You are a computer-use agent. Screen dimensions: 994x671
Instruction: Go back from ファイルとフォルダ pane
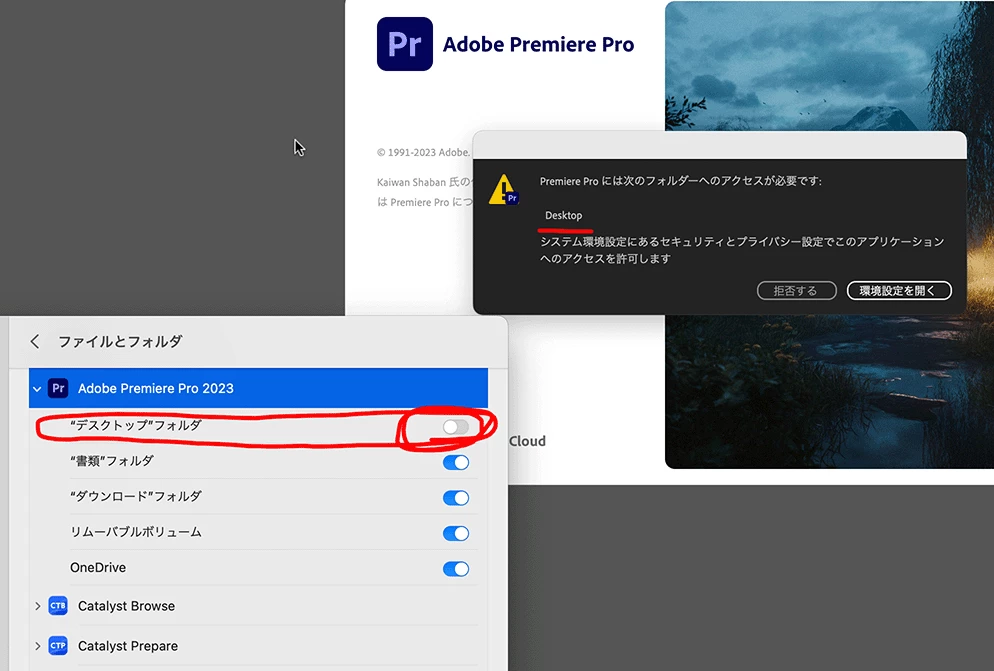click(35, 341)
